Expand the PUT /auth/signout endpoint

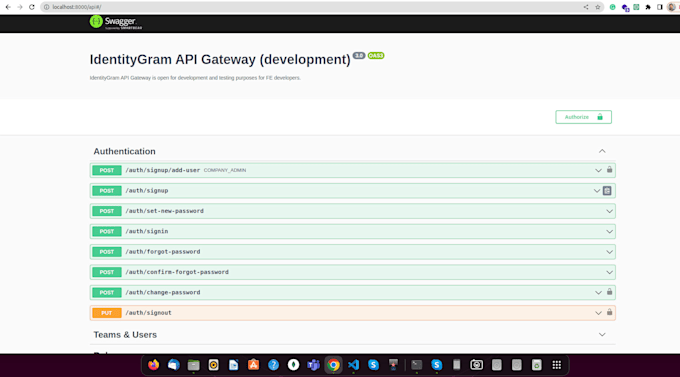point(598,313)
